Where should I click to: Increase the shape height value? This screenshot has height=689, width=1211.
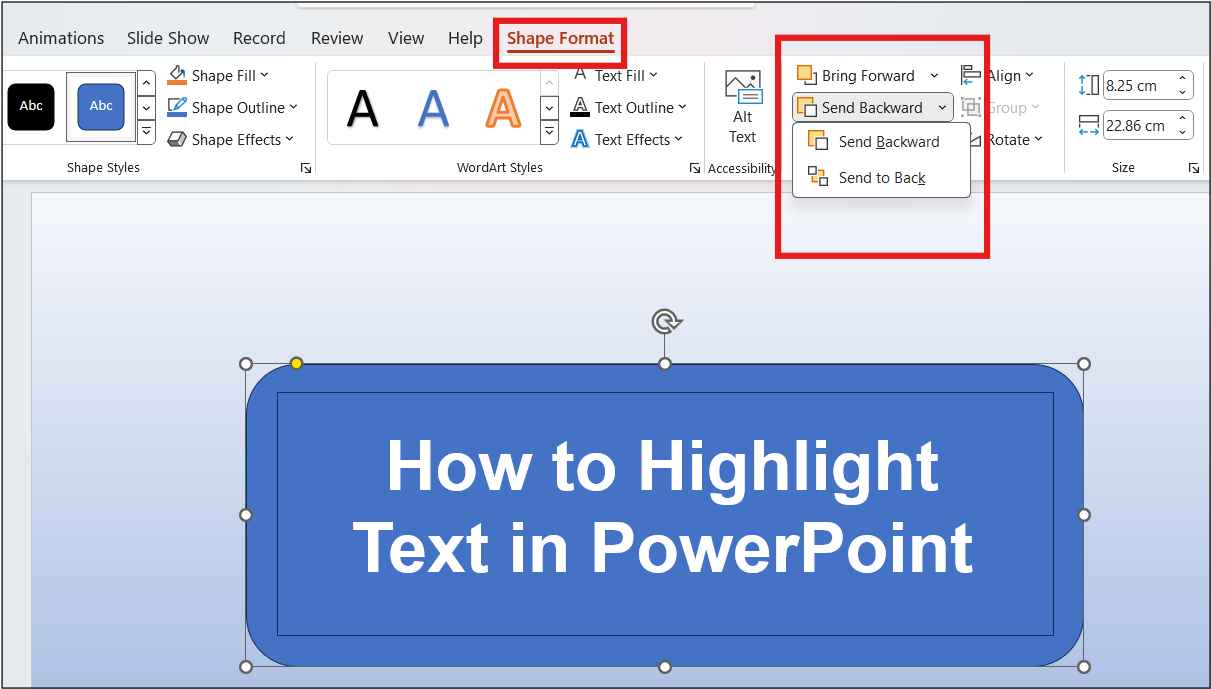tap(1183, 79)
